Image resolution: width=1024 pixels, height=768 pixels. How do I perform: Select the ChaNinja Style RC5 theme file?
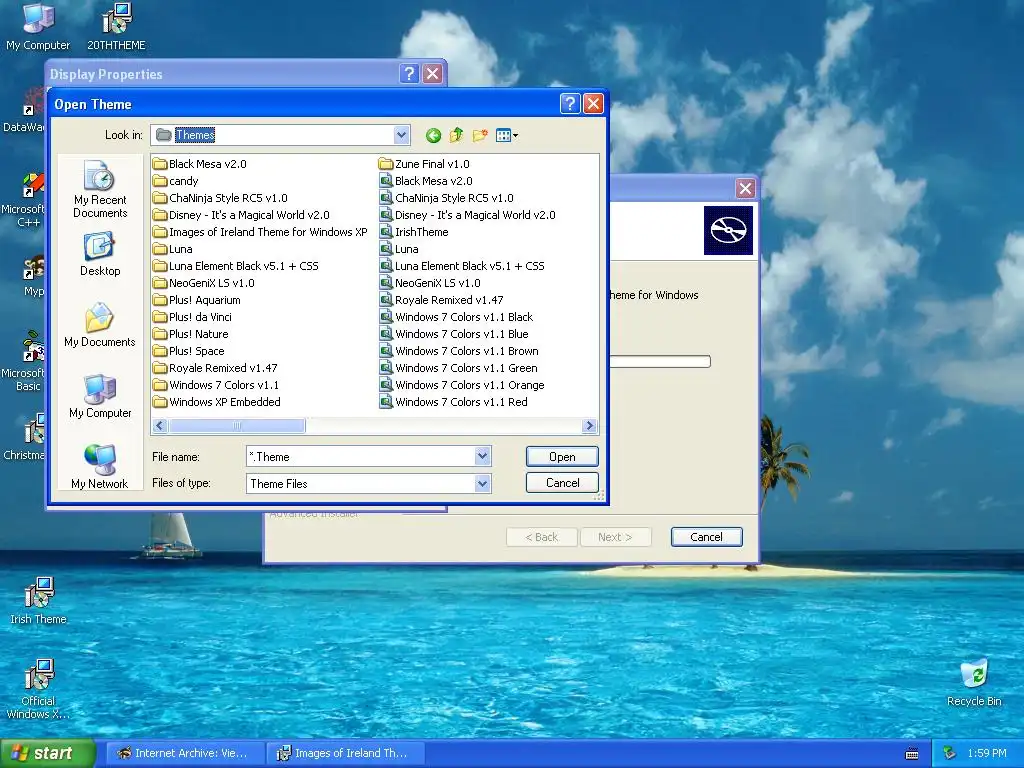tap(447, 198)
